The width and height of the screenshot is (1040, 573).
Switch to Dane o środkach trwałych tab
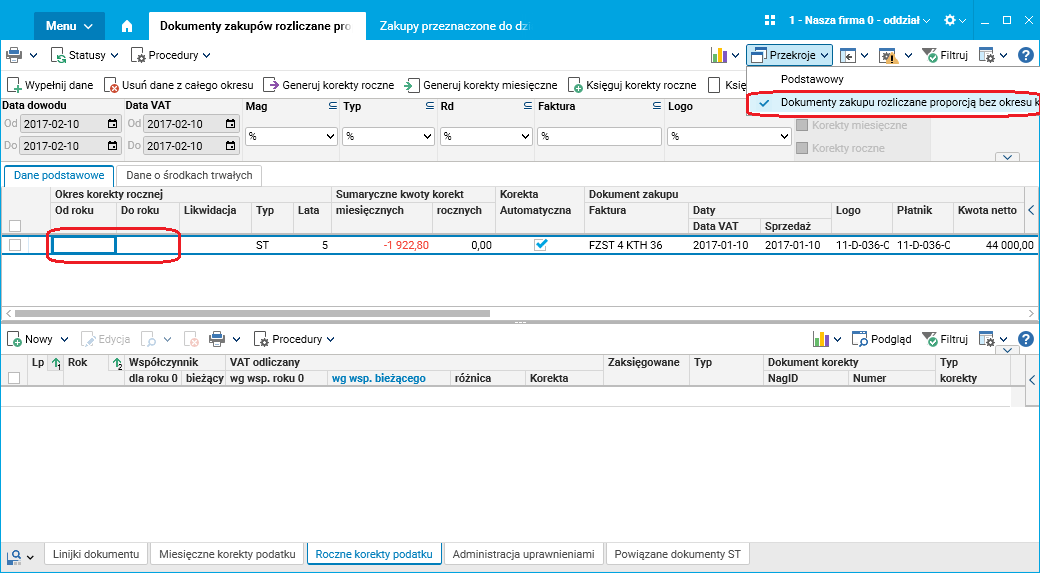tap(189, 176)
